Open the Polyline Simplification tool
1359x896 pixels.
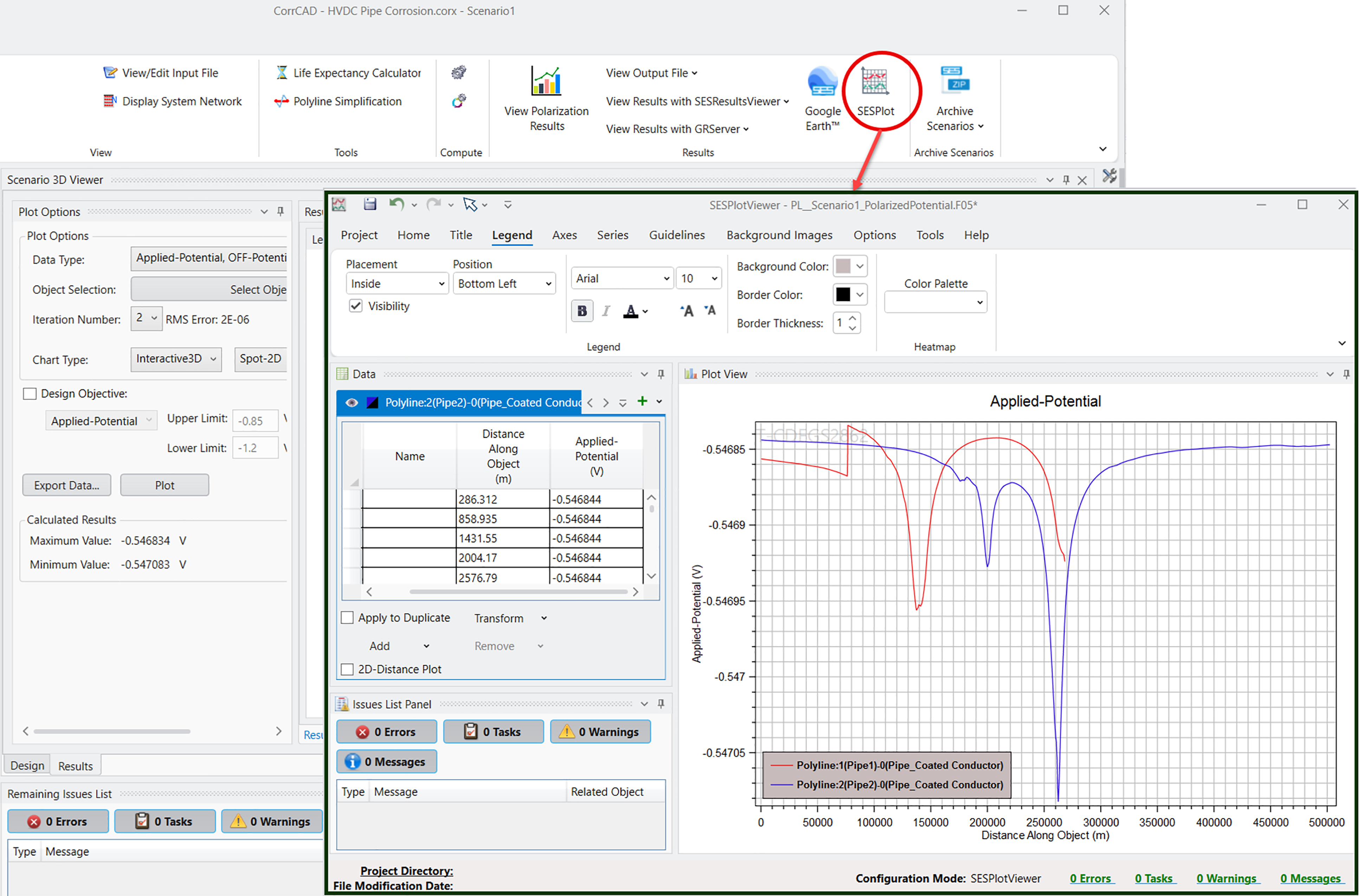point(338,101)
